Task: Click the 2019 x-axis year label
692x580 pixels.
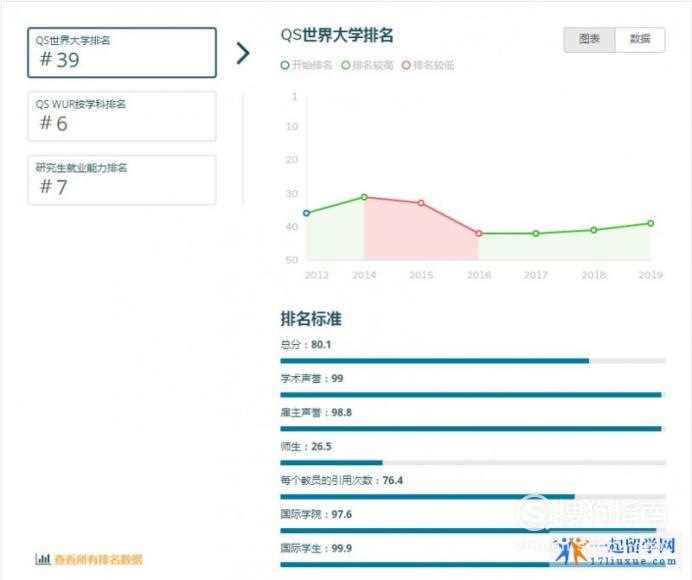Action: (x=651, y=275)
